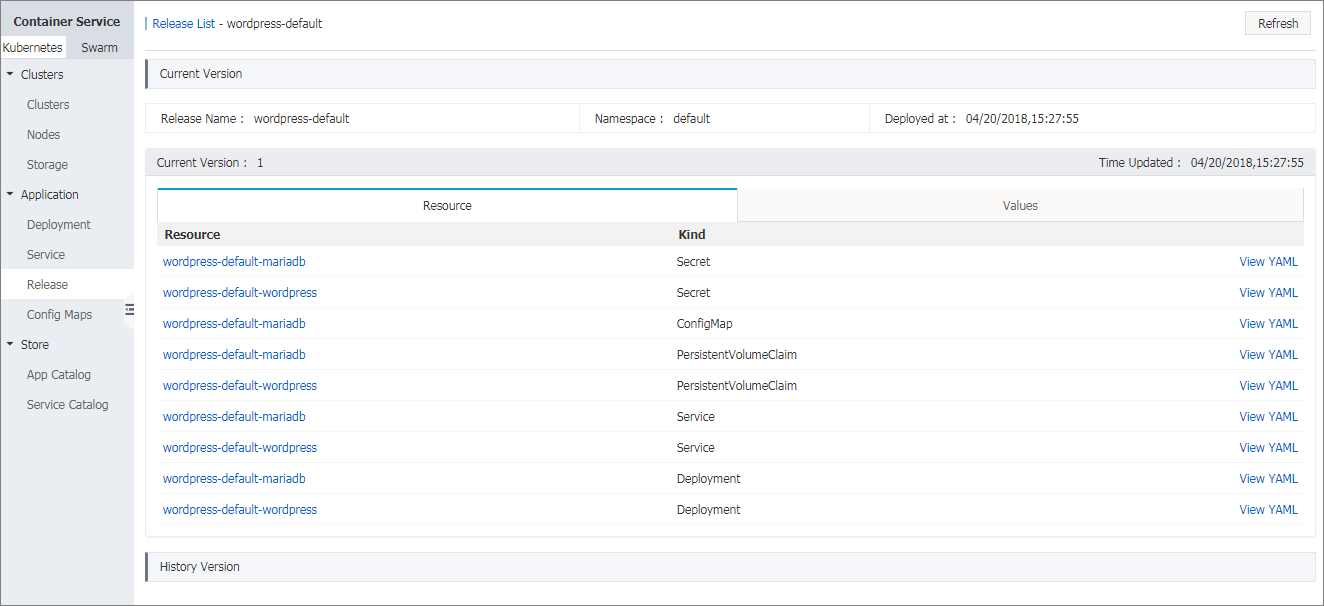
Task: Click the Namespace value default
Action: click(x=691, y=118)
